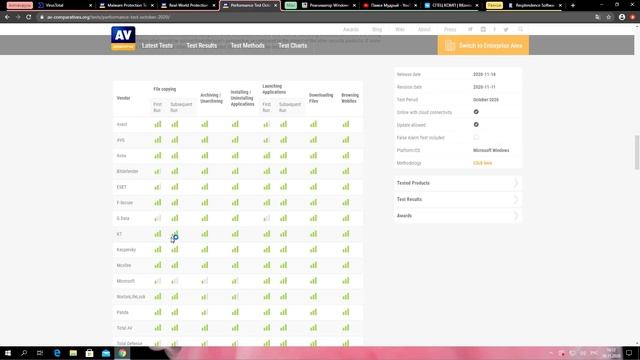
Task: Click Chrome icon in taskbar
Action: (x=122, y=353)
